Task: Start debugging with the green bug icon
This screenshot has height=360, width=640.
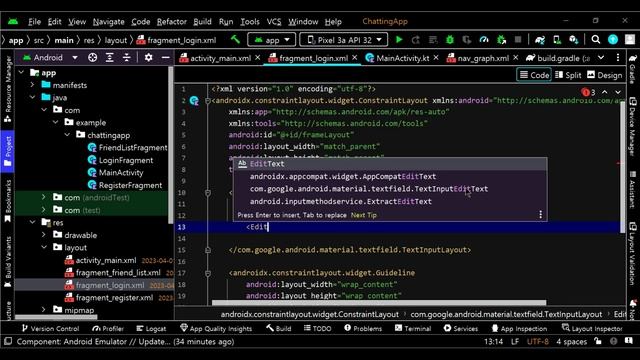Action: coord(450,40)
